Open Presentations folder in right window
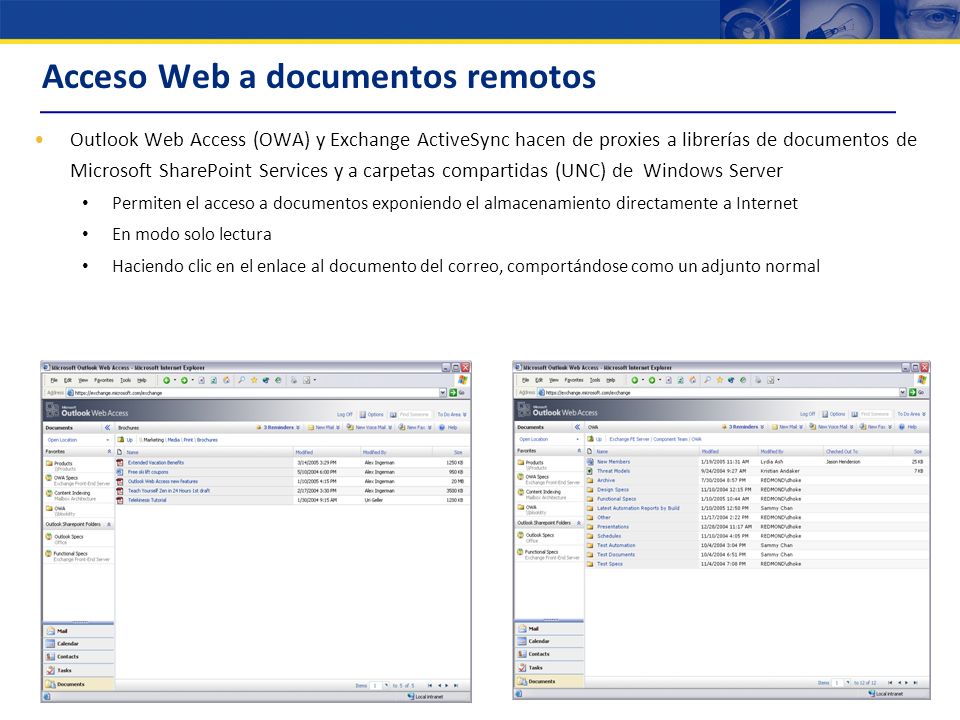This screenshot has height=720, width=960. tap(613, 527)
